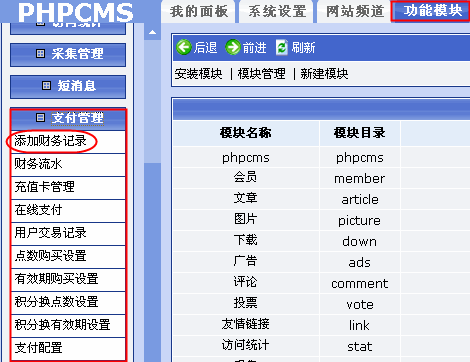Click the 前进 text label
Image resolution: width=470 pixels, height=362 pixels.
[254, 47]
